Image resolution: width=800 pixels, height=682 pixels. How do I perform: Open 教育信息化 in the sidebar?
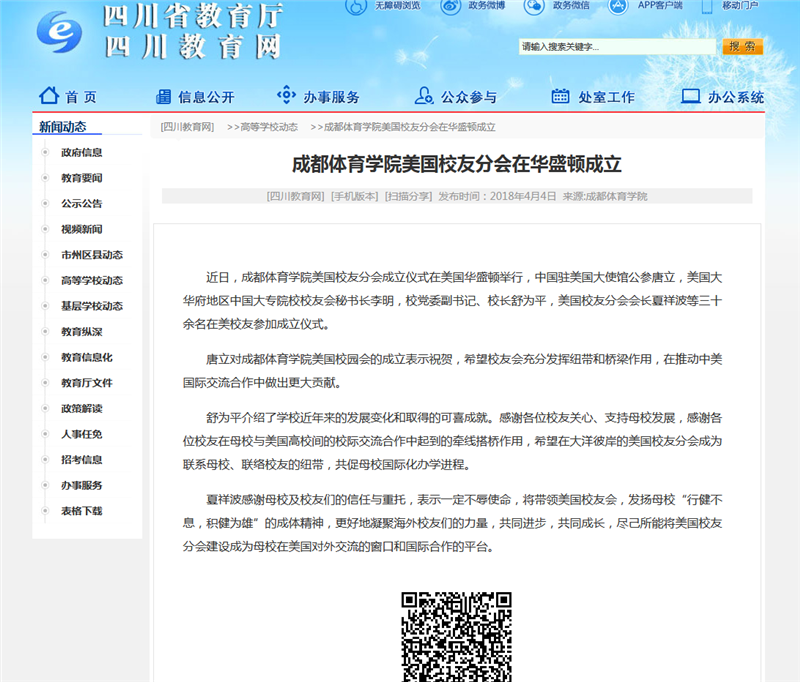coord(87,357)
